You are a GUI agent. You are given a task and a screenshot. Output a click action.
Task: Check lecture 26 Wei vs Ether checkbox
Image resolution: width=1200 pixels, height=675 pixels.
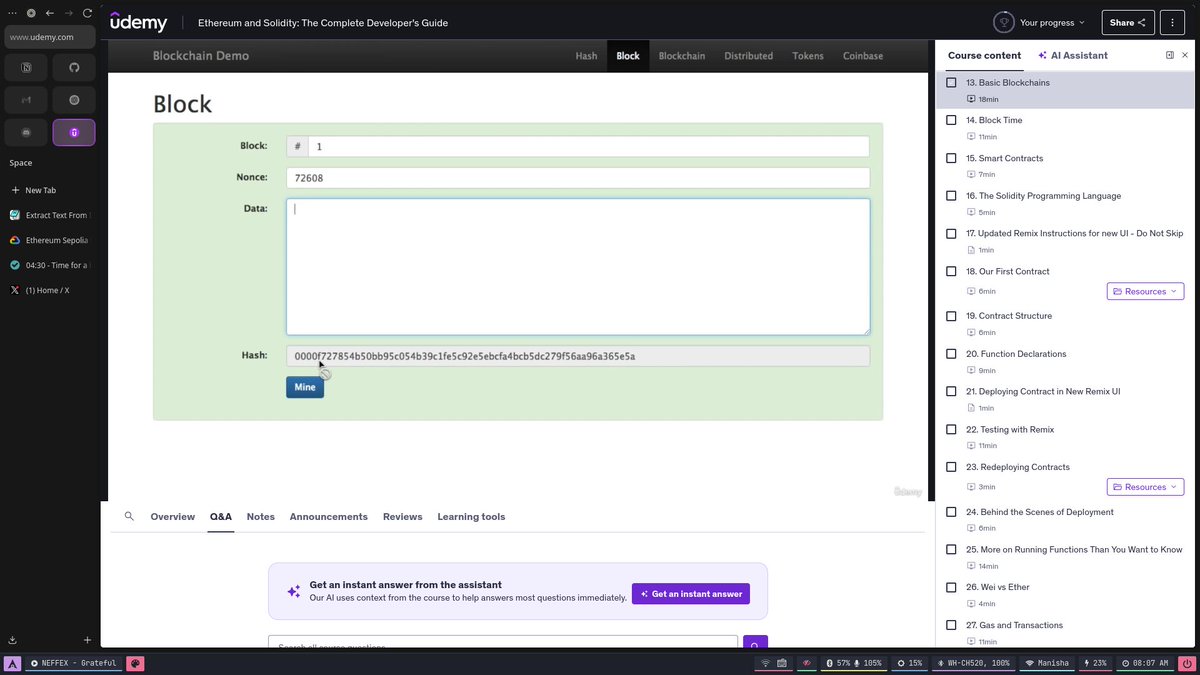point(951,587)
